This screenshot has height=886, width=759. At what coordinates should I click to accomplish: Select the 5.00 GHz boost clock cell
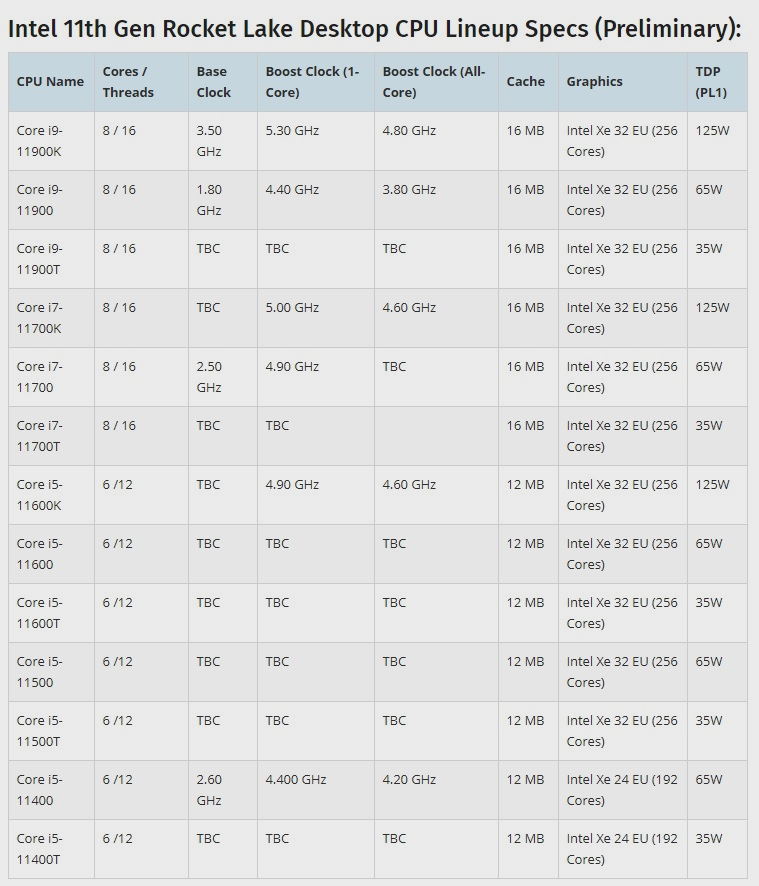(x=293, y=308)
